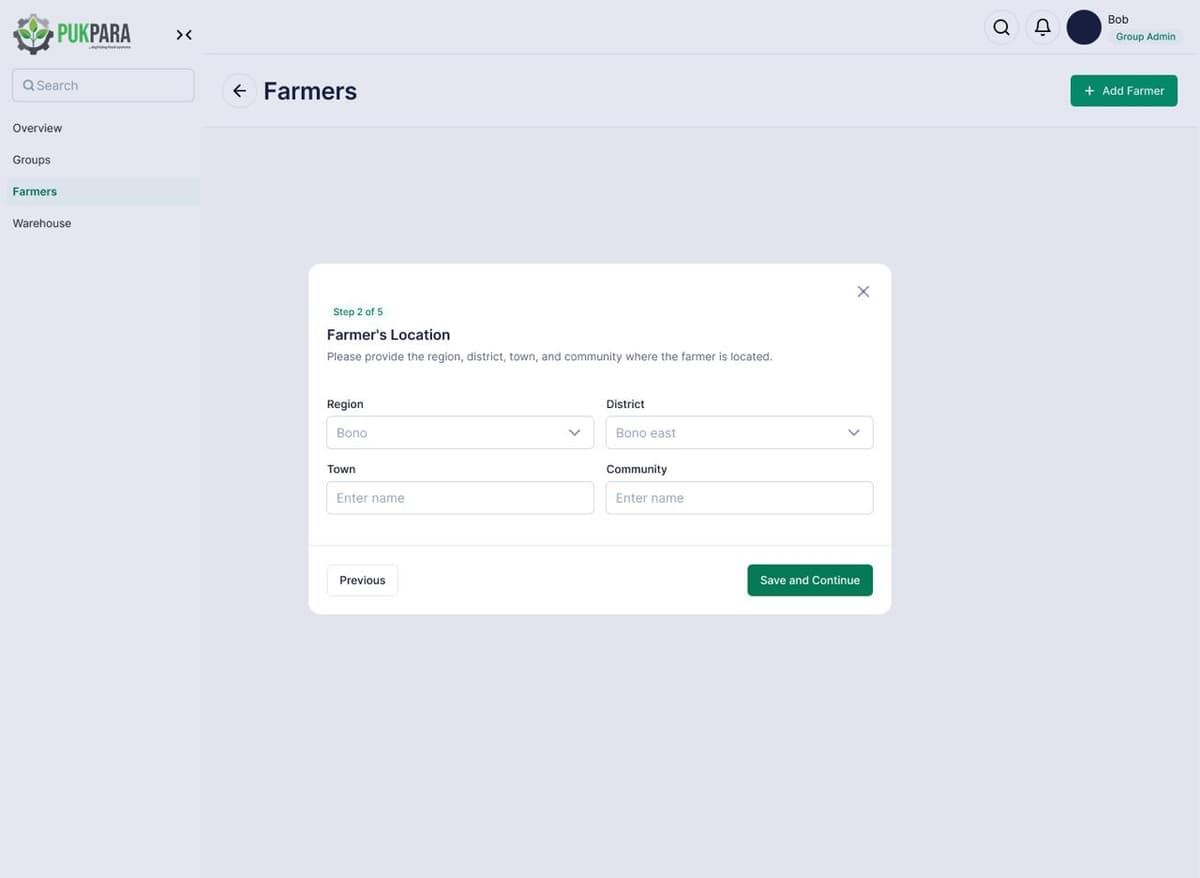Click the magnifier icon in sidebar search
The width and height of the screenshot is (1200, 878).
pos(28,86)
